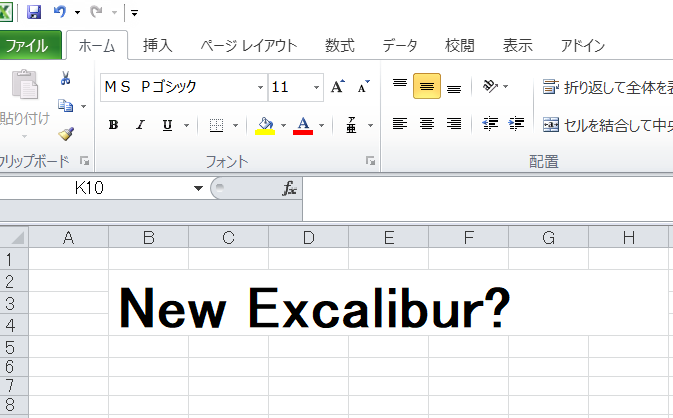Toggle Bold formatting
Image resolution: width=673 pixels, height=418 pixels.
click(113, 125)
